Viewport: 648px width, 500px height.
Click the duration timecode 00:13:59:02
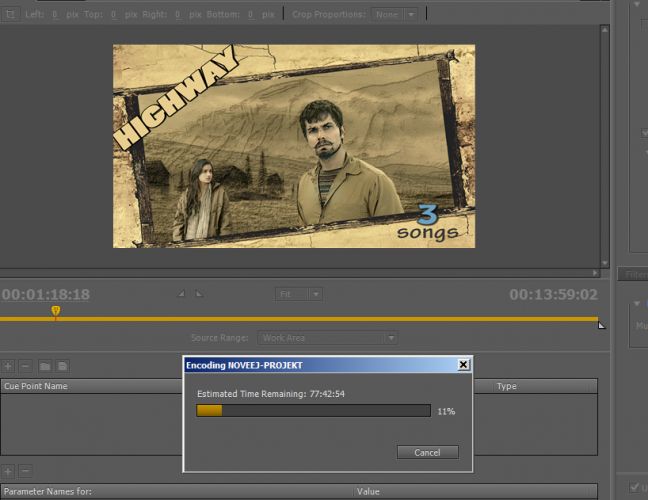point(553,295)
